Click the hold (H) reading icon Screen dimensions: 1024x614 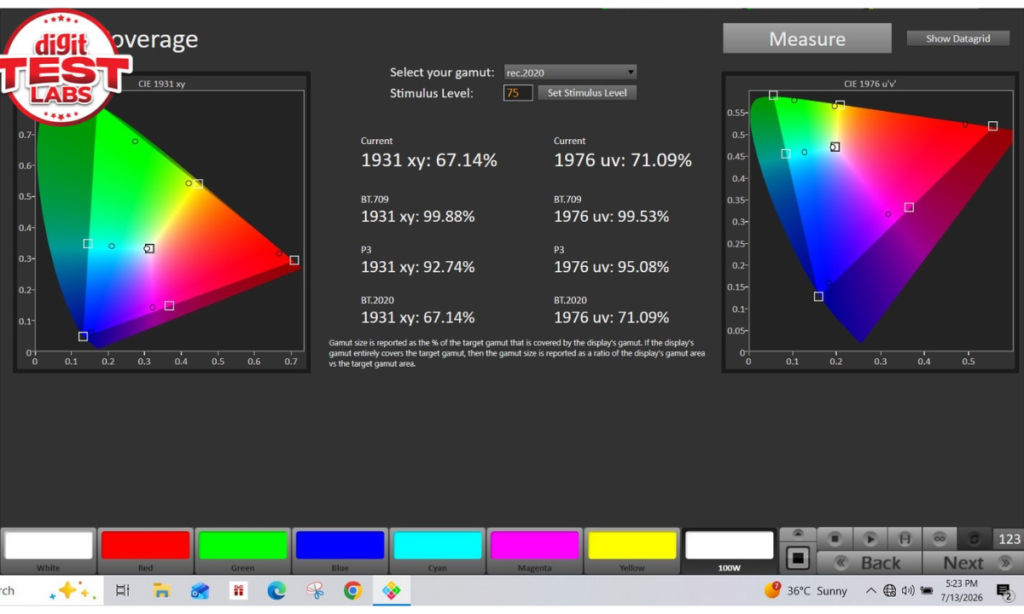[x=904, y=538]
